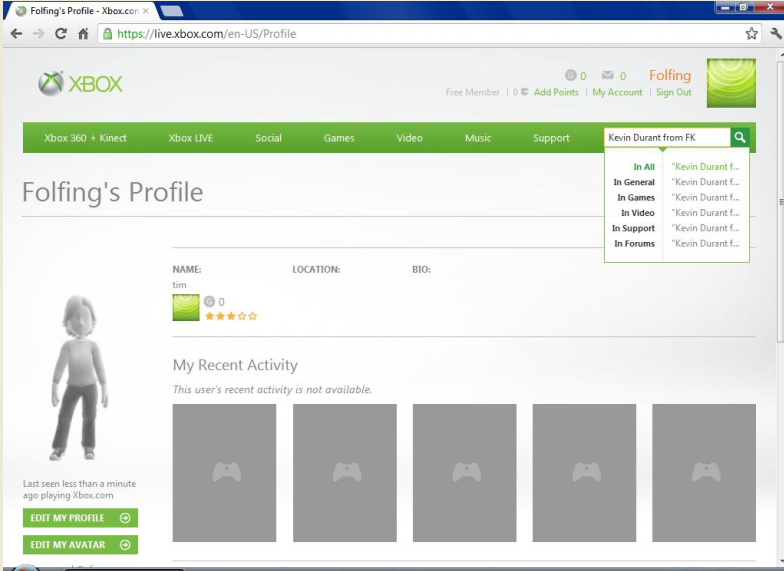
Task: Click the third recent activity placeholder tile
Action: click(464, 472)
